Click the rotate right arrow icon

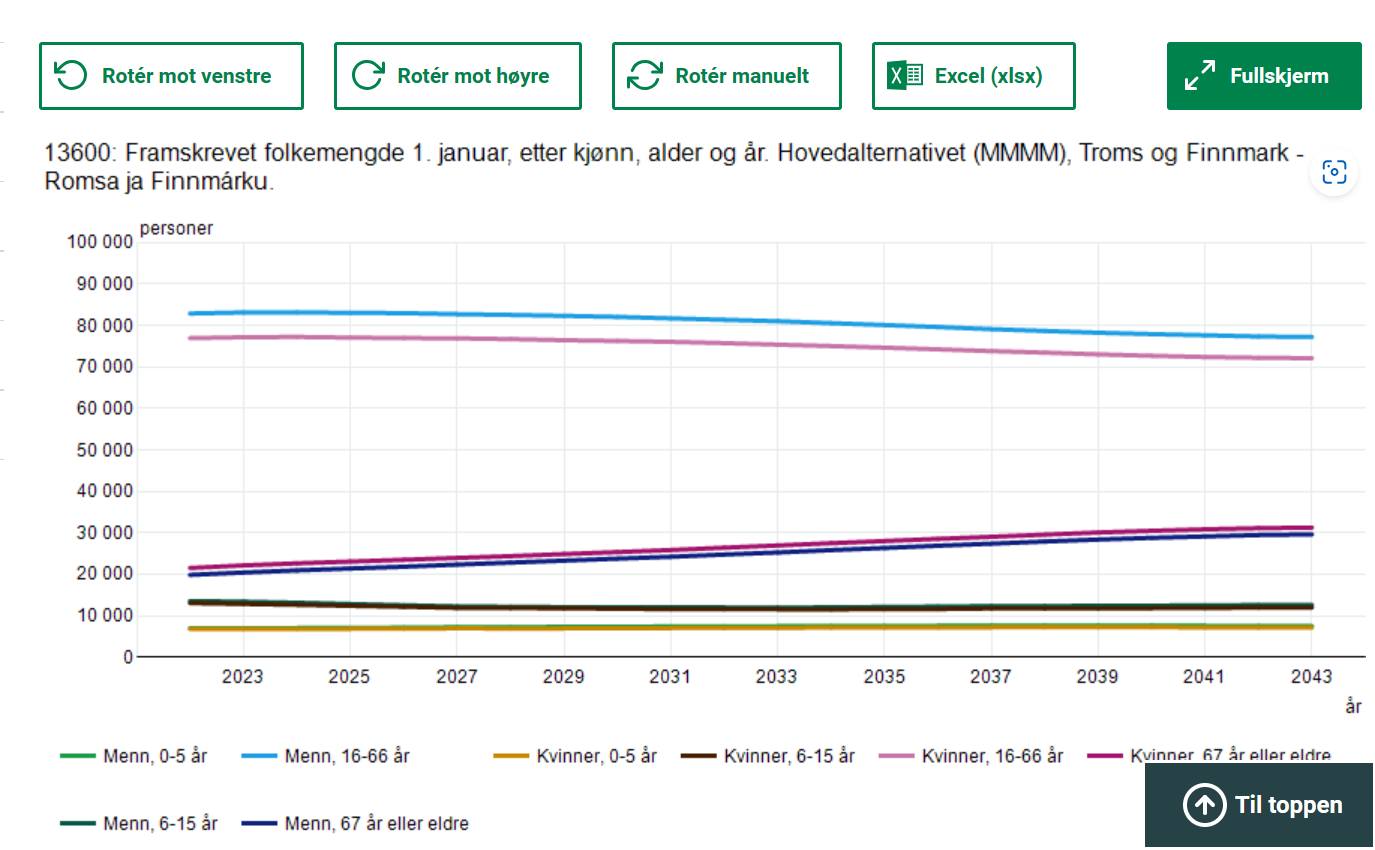pyautogui.click(x=368, y=76)
